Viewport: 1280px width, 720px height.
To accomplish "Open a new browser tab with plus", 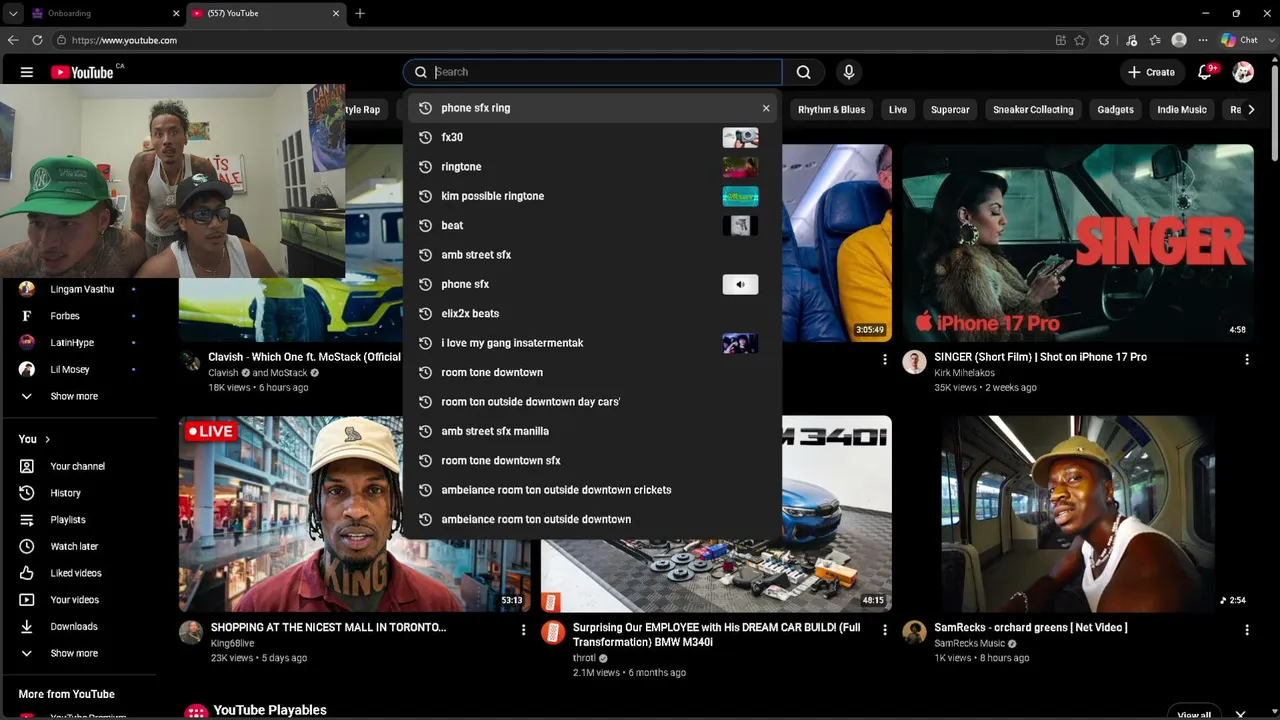I will pos(360,13).
